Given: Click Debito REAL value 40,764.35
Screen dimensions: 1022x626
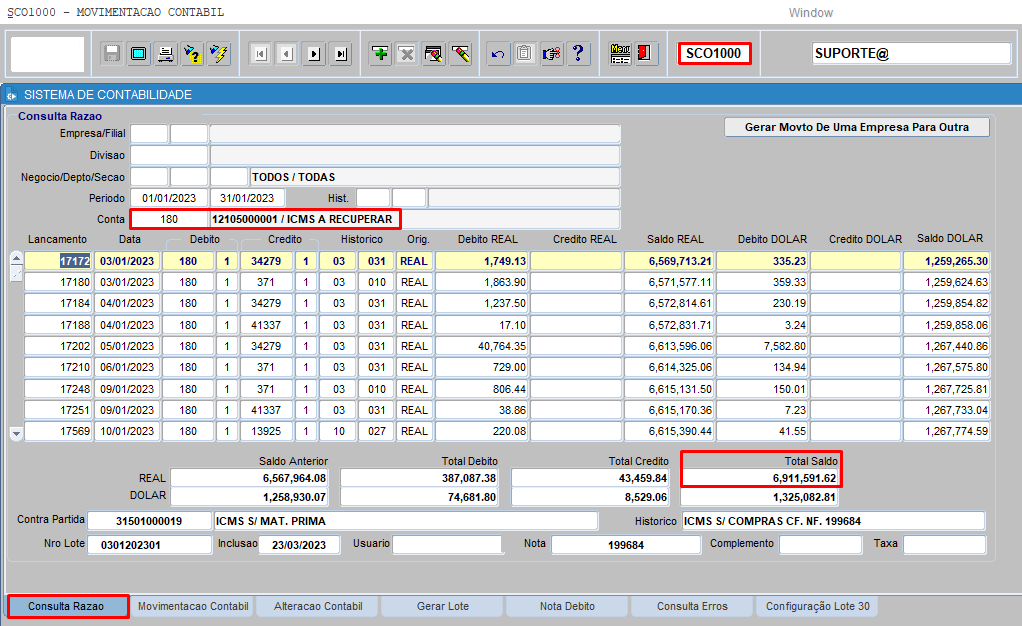Looking at the screenshot, I should (482, 346).
